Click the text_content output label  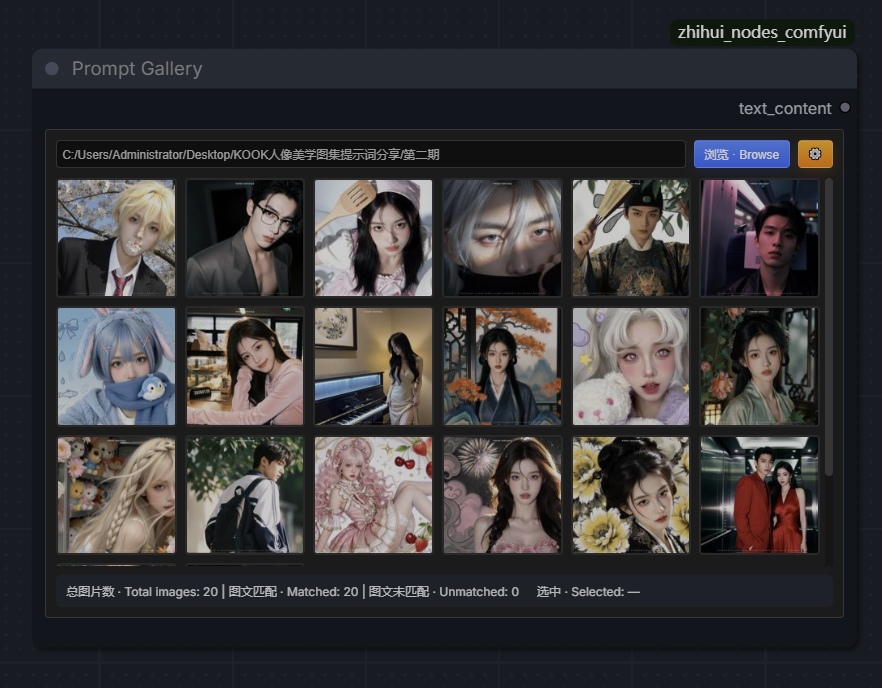pos(785,108)
